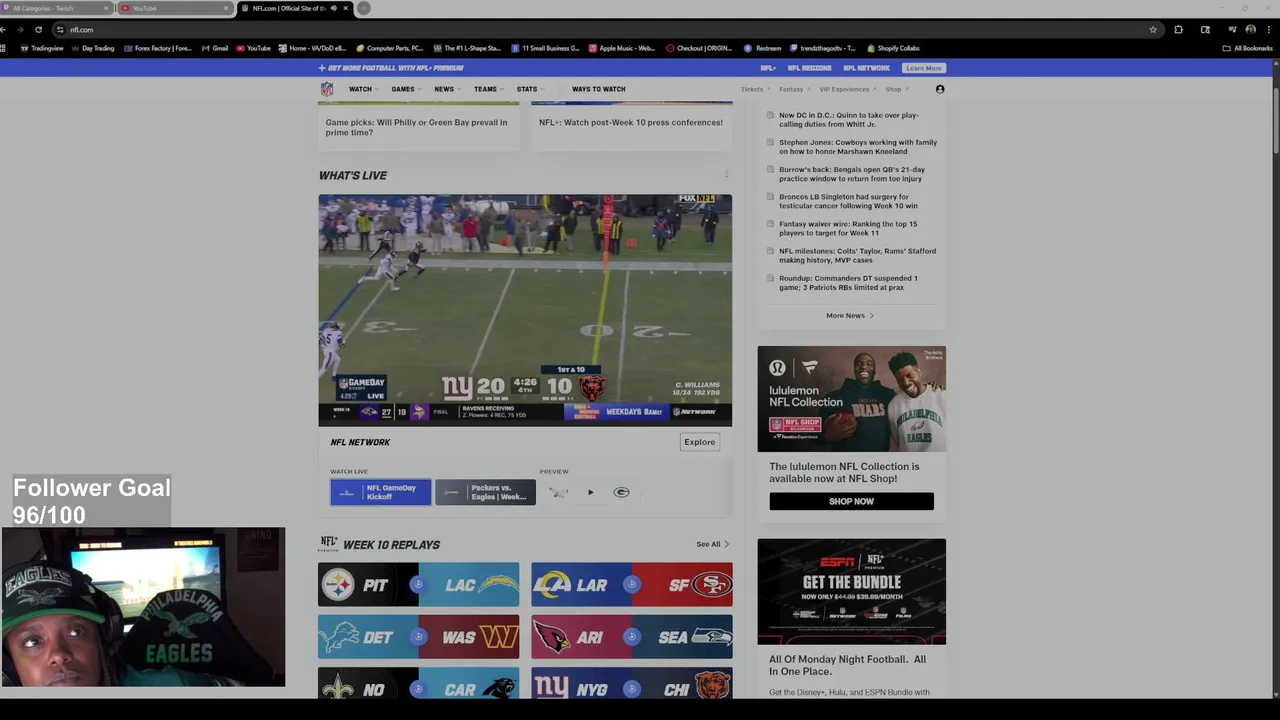This screenshot has width=1280, height=720.
Task: Open Fantasy waiver wire headline
Action: coord(848,229)
